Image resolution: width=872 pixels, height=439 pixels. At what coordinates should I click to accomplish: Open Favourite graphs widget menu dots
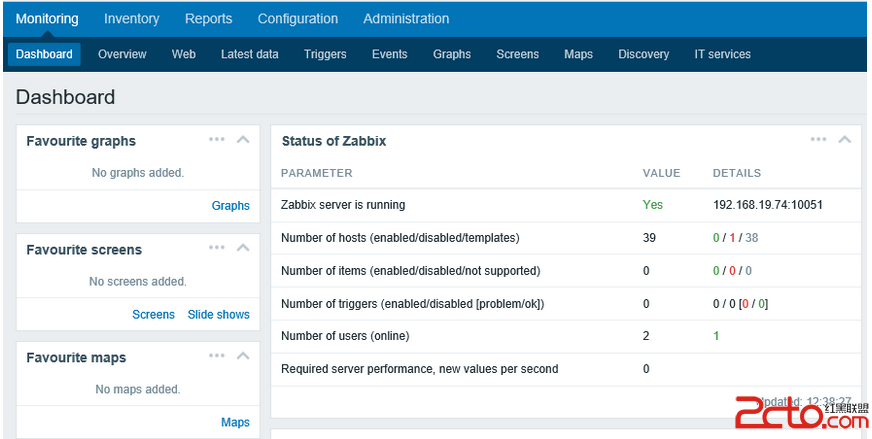click(217, 139)
